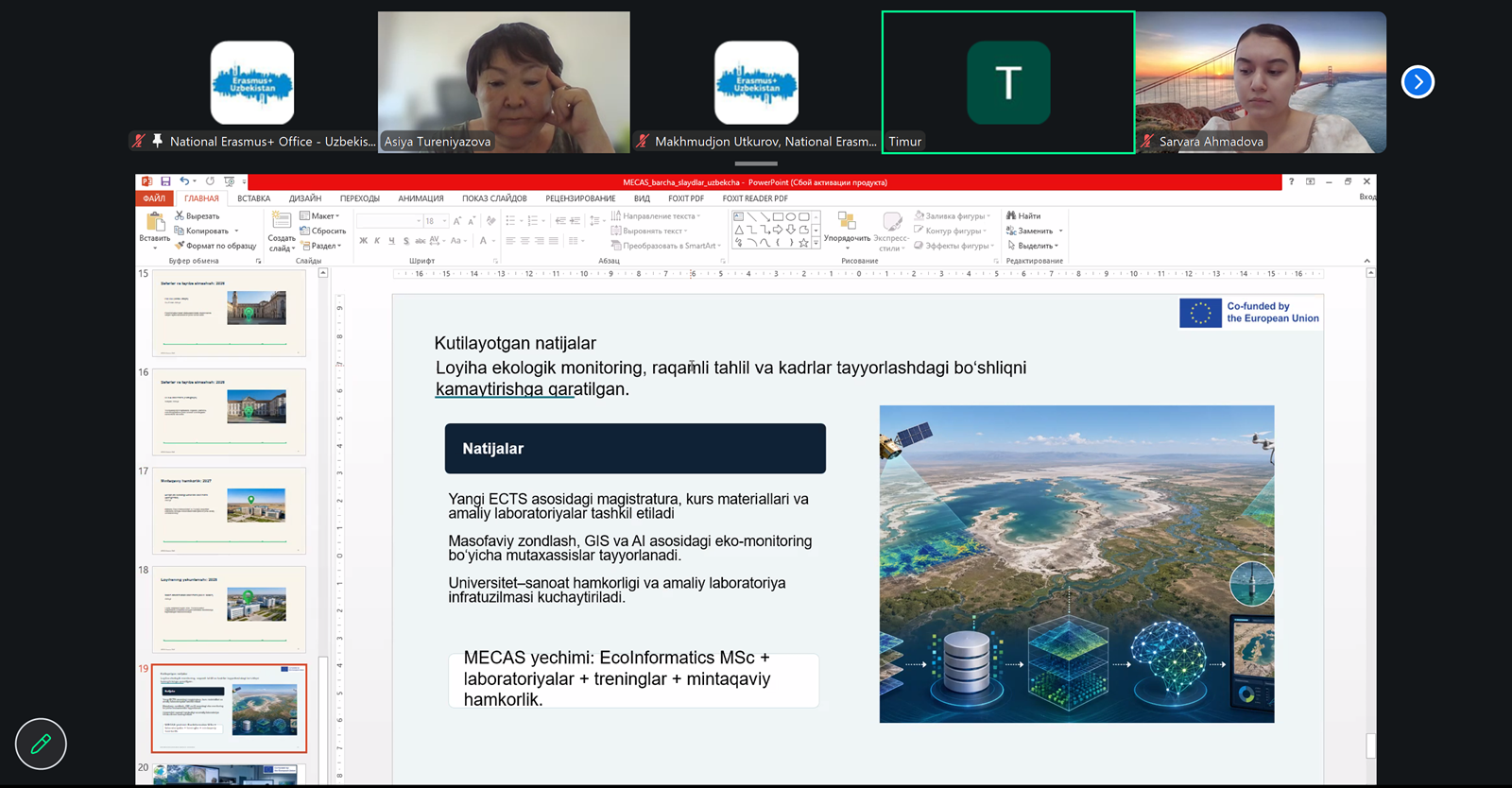Decrease the list indent level

pos(560,221)
